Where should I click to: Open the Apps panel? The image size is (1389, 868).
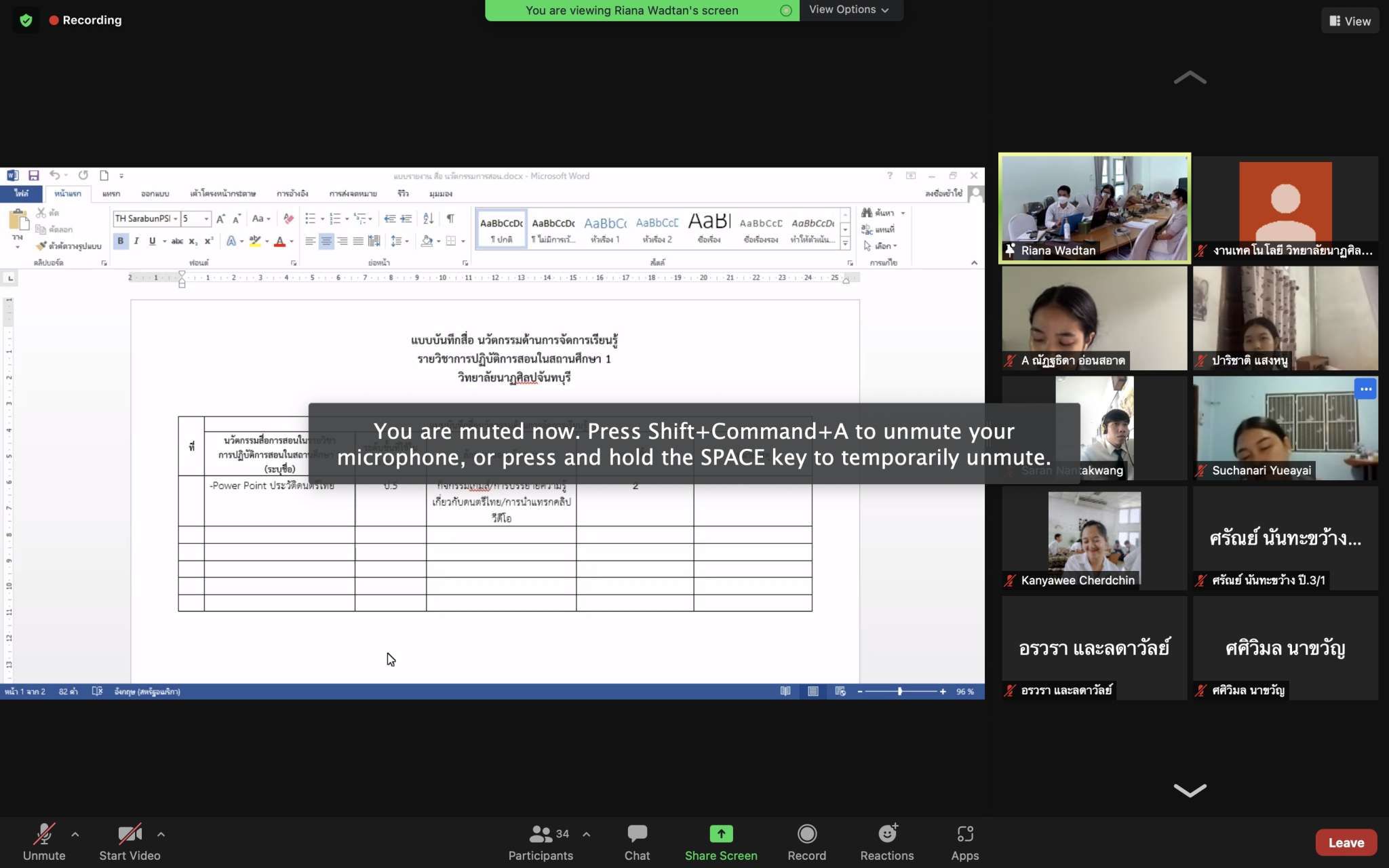pos(964,842)
